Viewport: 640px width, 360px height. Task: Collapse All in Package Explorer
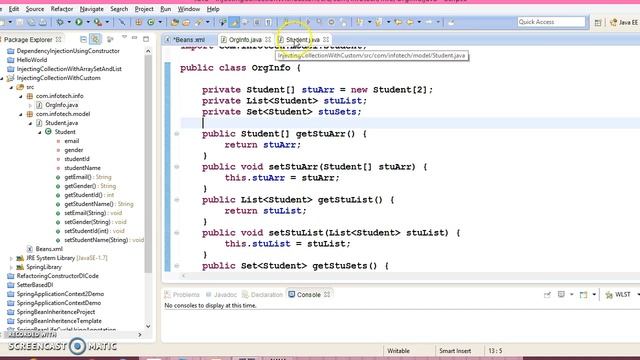pos(83,39)
